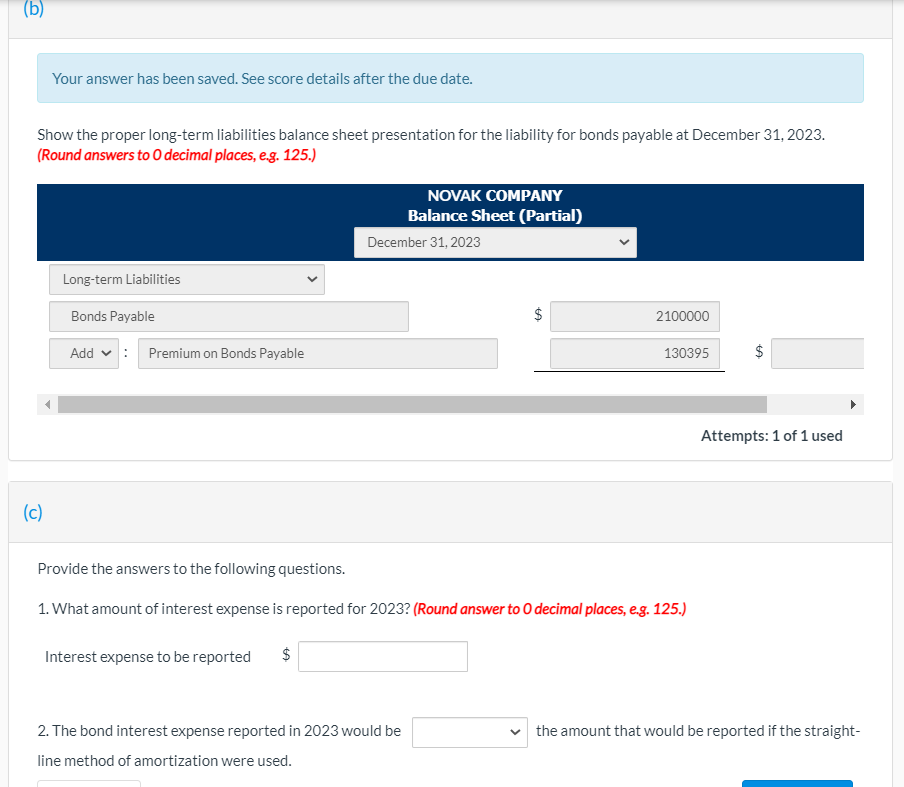Click the horizontal scrollbar track
This screenshot has height=787, width=904.
point(450,404)
